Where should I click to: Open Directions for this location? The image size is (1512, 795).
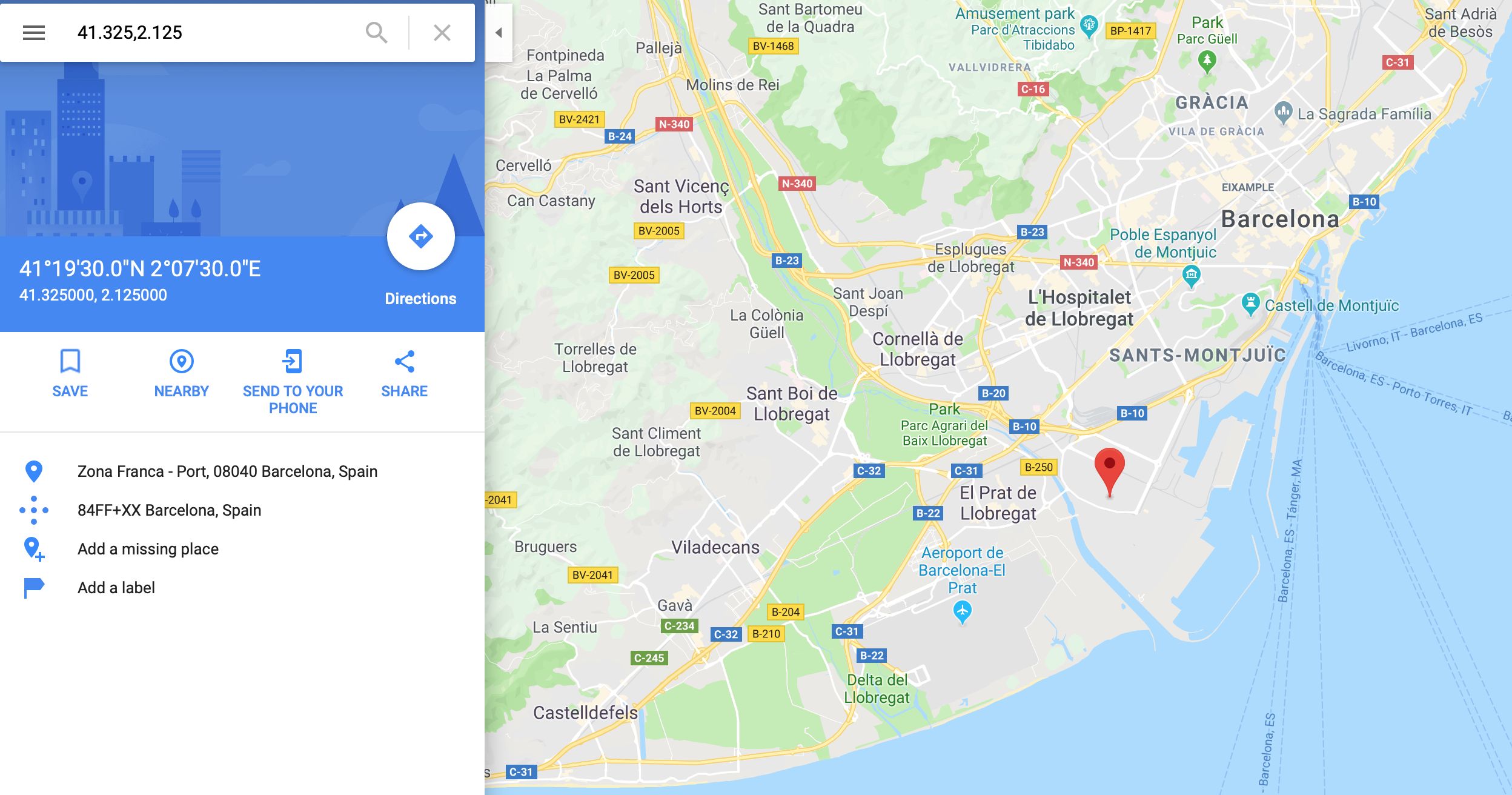tap(420, 236)
